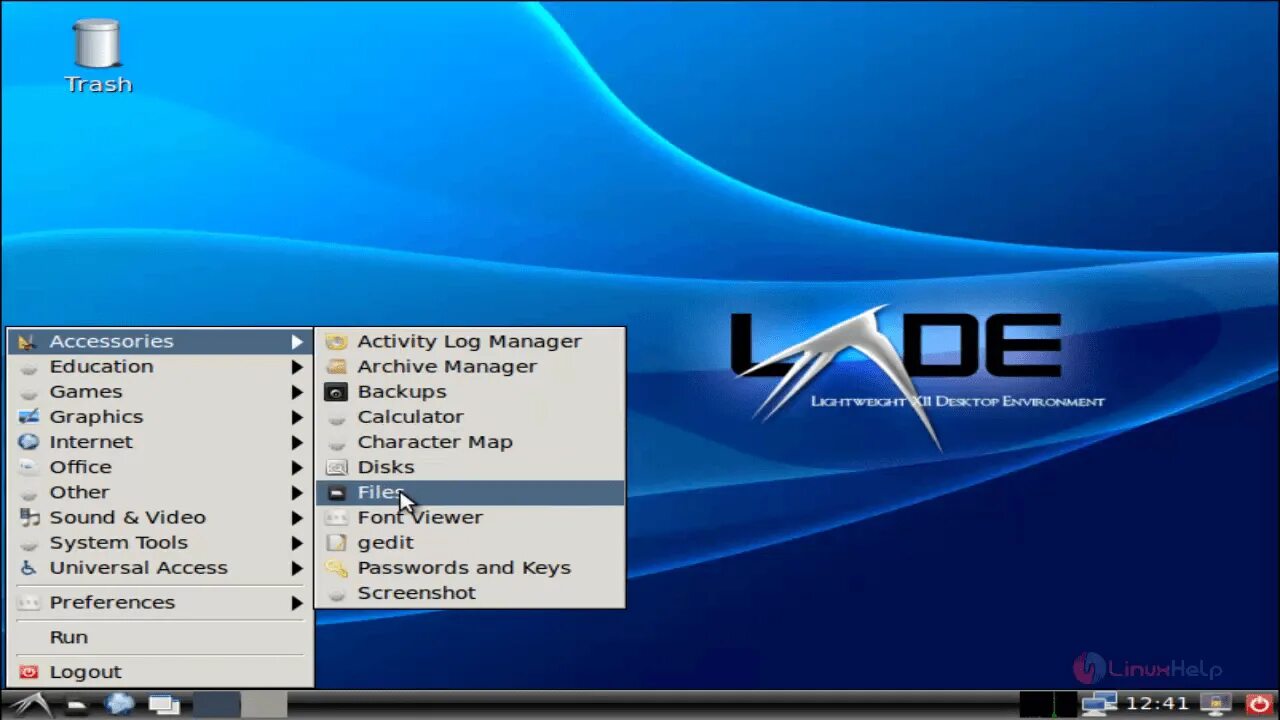The width and height of the screenshot is (1280, 720).
Task: Switch to second workspace in pager
Action: (x=264, y=704)
